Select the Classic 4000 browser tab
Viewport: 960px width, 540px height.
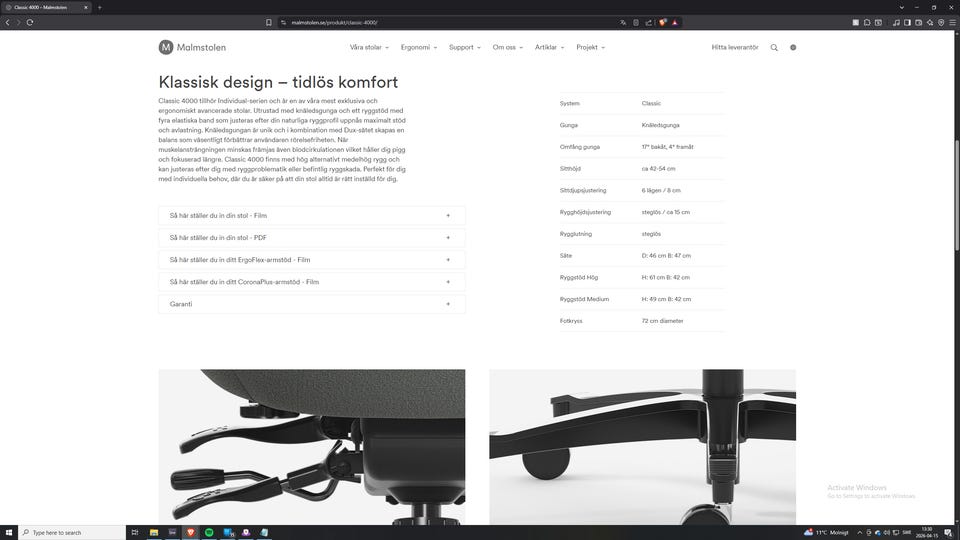click(x=46, y=7)
